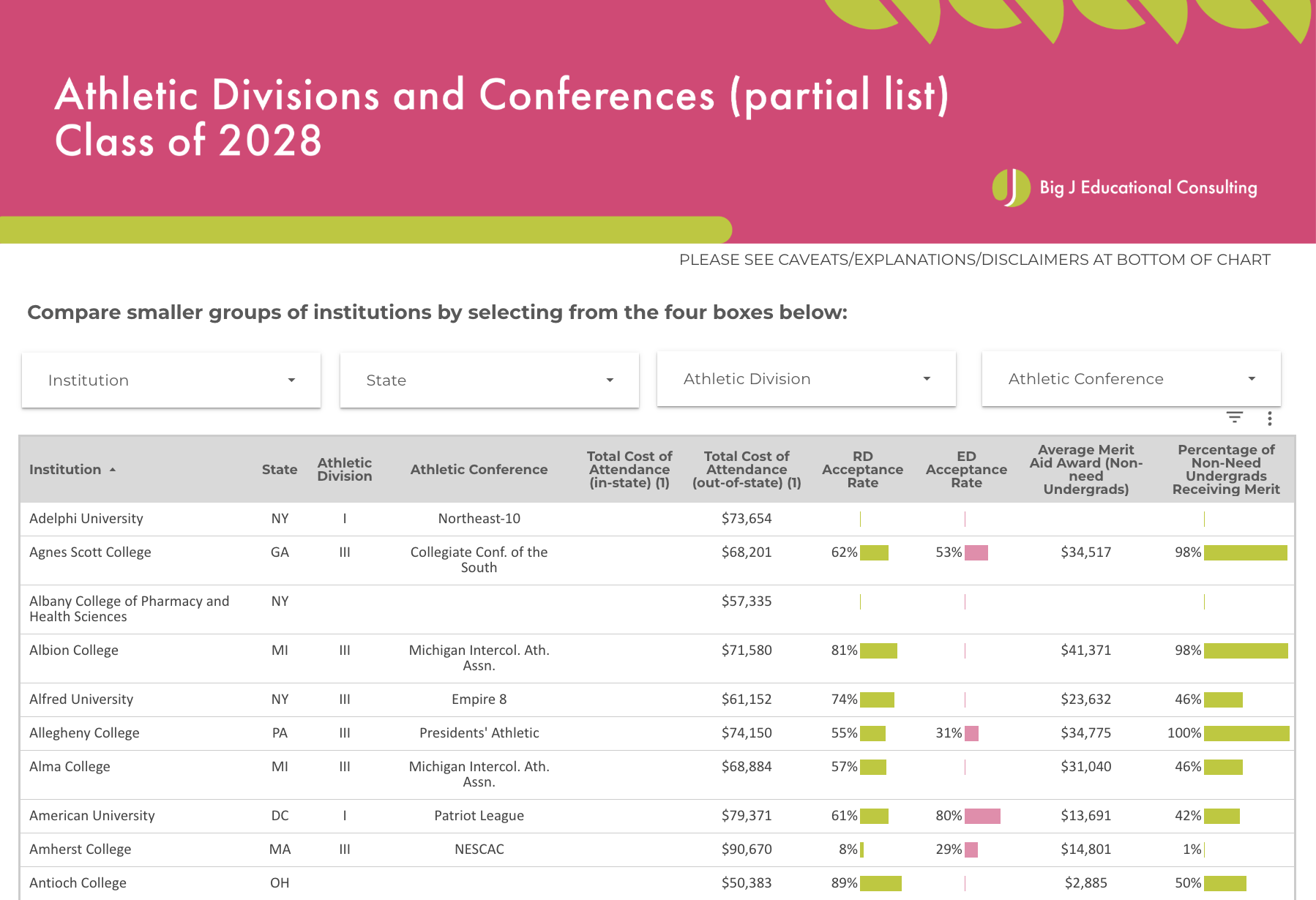Click the DC state cell
1316x900 pixels.
coord(280,816)
